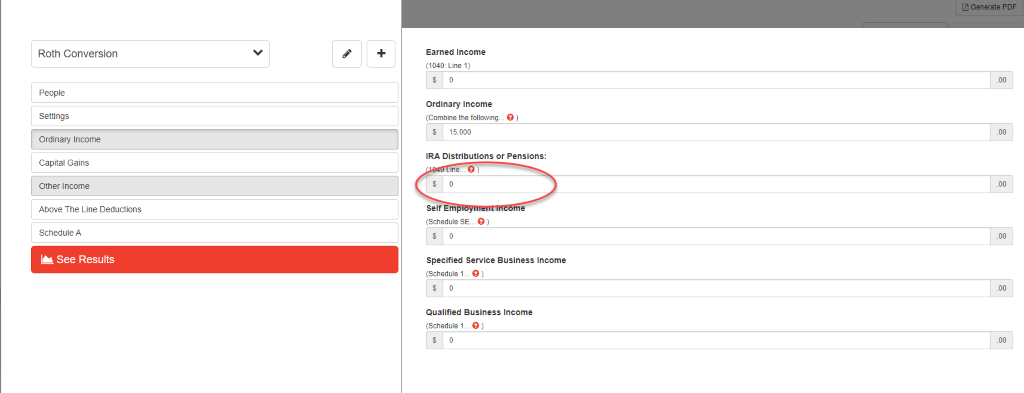Open the People section
Image resolution: width=1024 pixels, height=393 pixels.
(x=215, y=93)
